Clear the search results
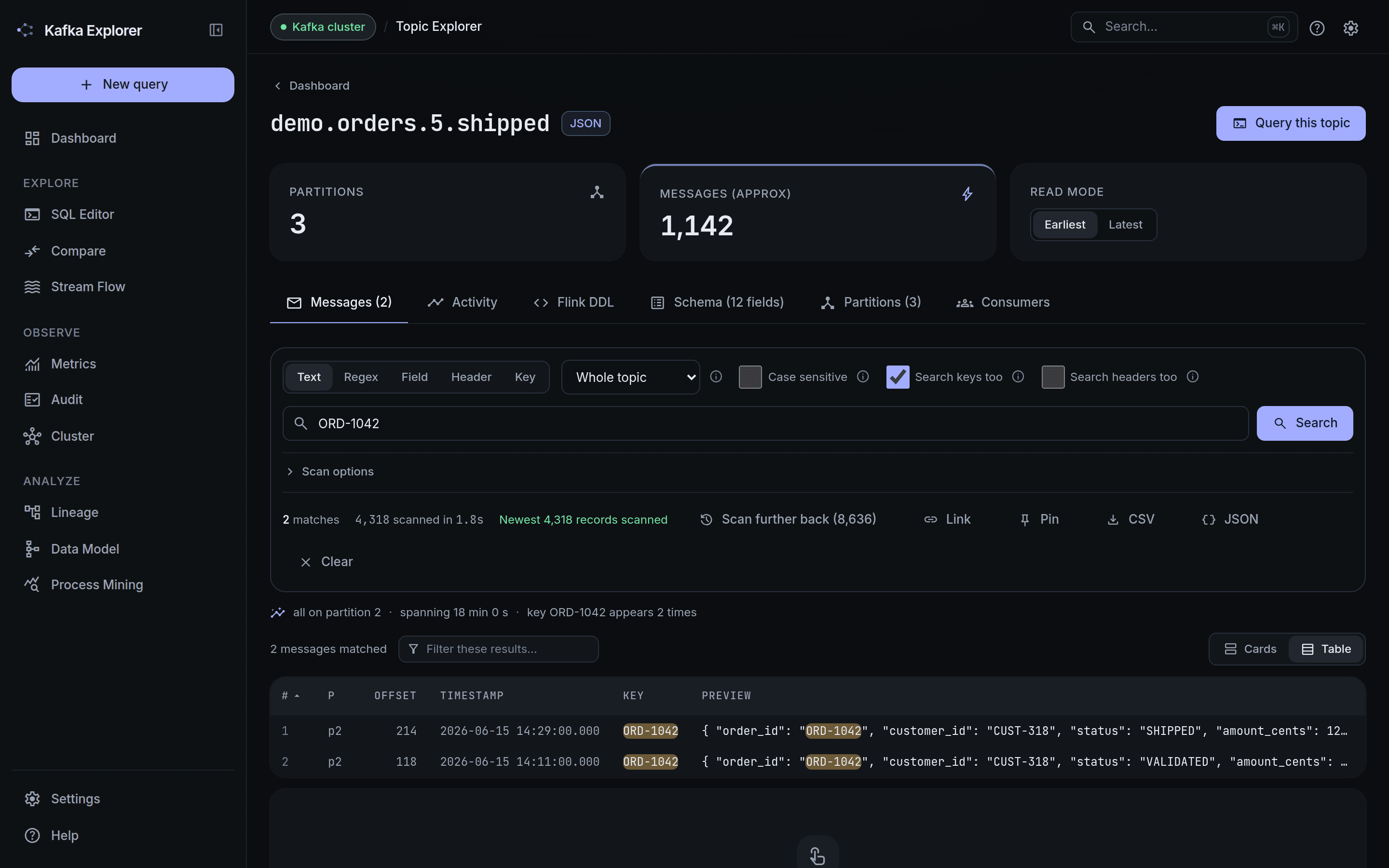This screenshot has height=868, width=1389. click(x=326, y=562)
